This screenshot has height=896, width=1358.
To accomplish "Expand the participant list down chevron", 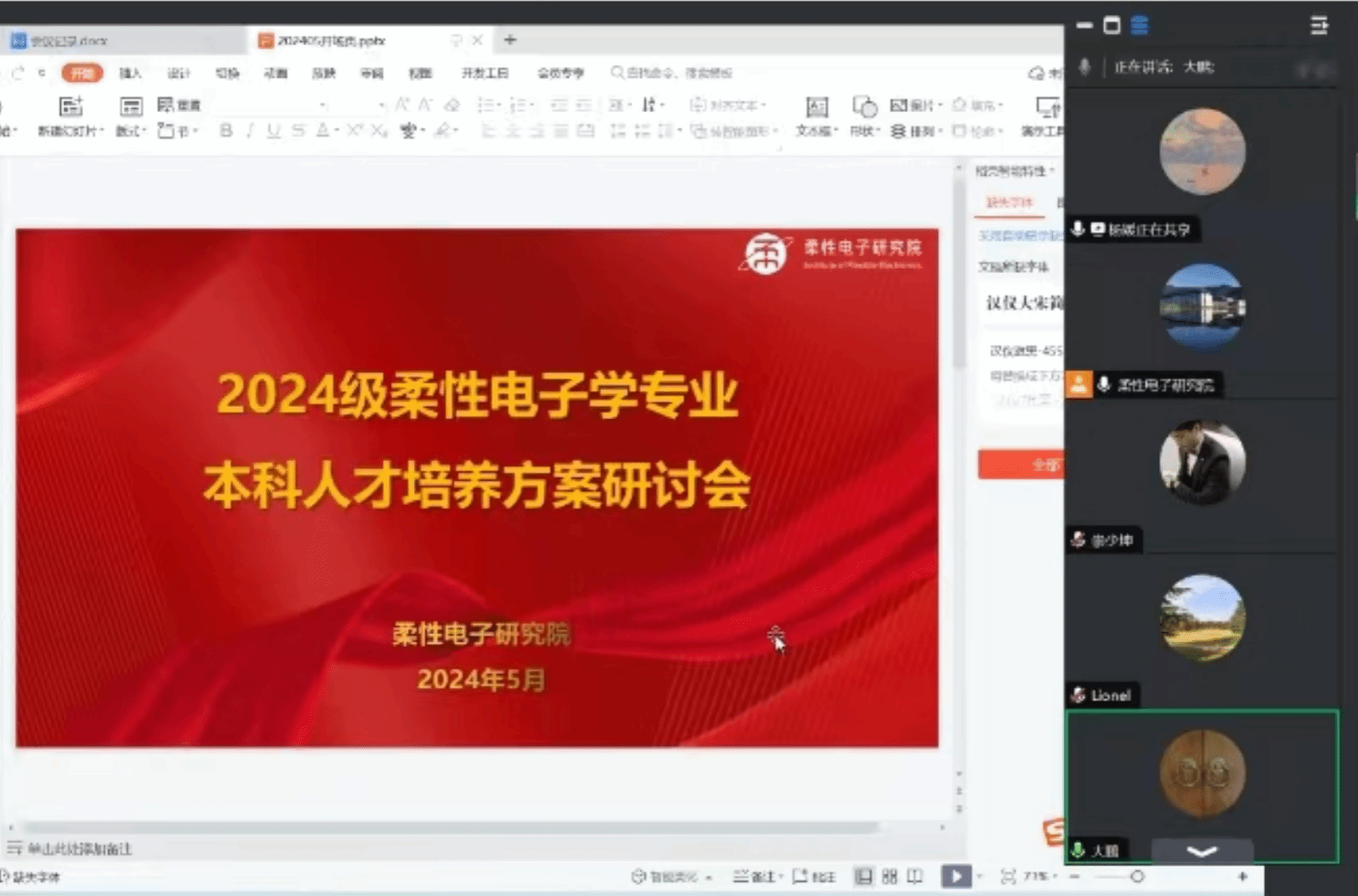I will click(x=1201, y=851).
